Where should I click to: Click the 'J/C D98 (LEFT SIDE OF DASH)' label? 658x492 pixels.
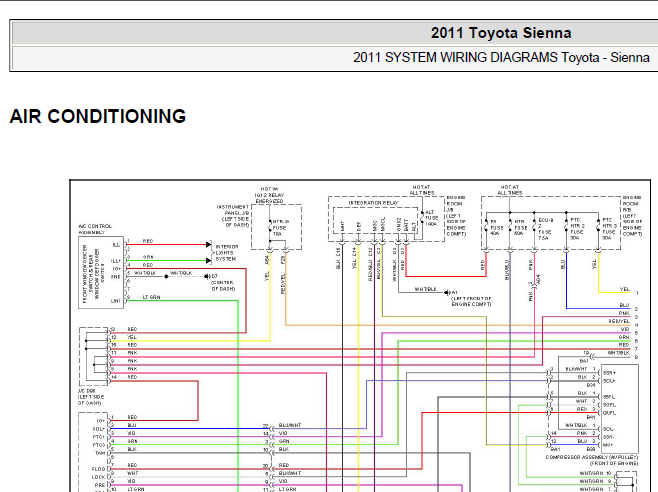[91, 397]
